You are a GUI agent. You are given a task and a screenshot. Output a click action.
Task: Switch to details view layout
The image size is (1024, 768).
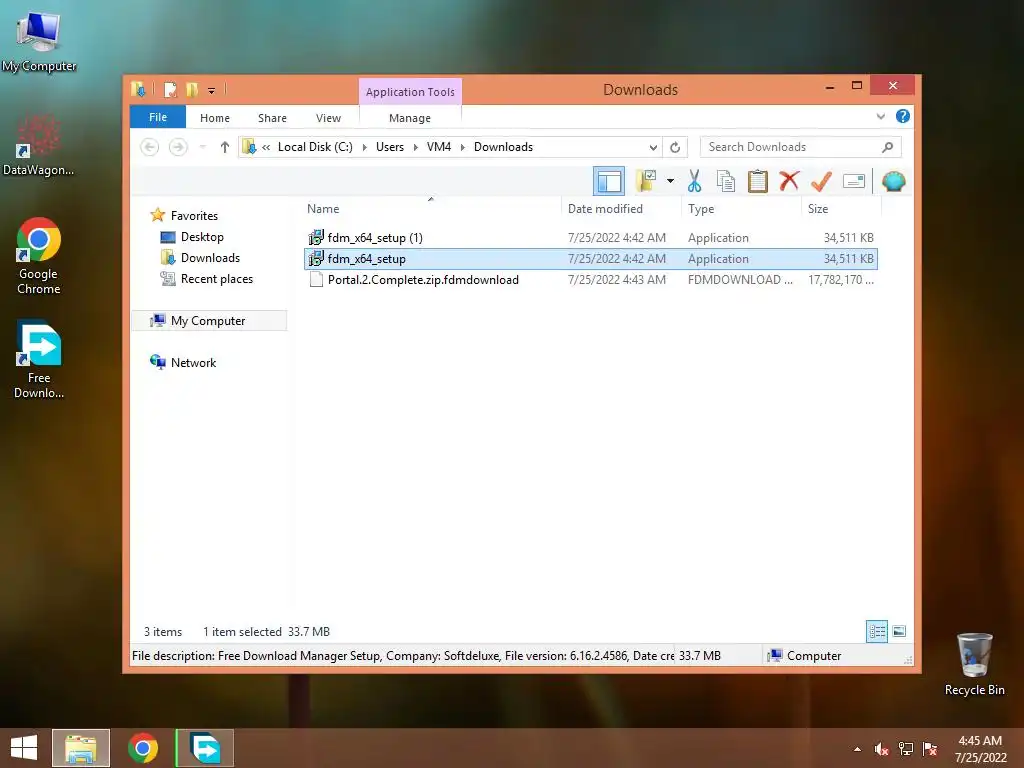876,631
